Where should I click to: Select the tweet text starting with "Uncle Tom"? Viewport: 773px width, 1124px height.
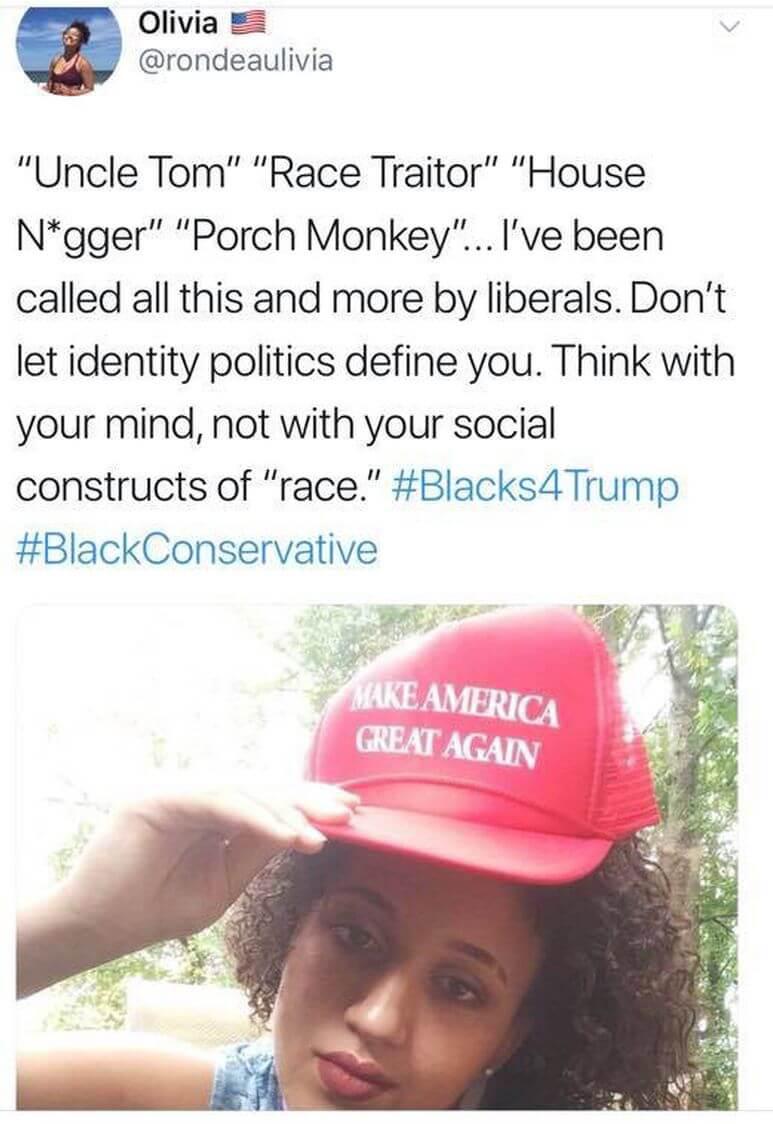376,362
